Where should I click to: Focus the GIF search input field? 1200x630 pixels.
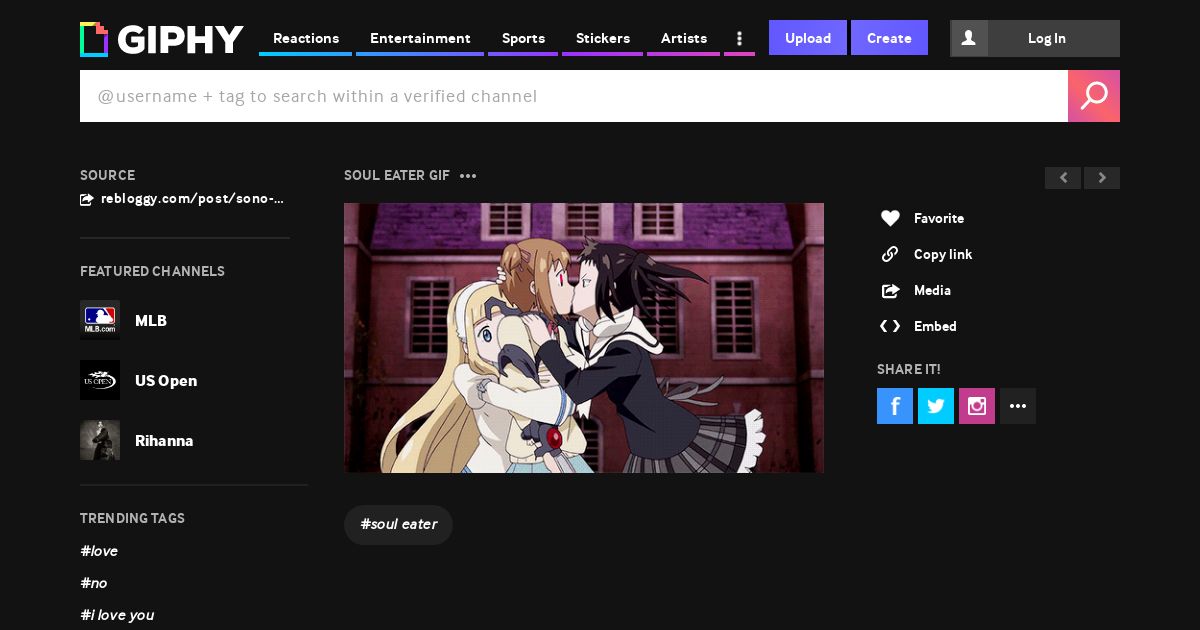click(x=574, y=96)
